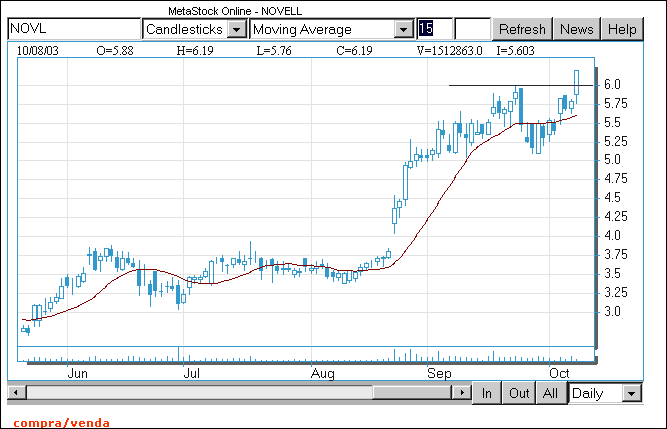Click the 3.25 price axis label
The width and height of the screenshot is (667, 429).
pos(616,293)
